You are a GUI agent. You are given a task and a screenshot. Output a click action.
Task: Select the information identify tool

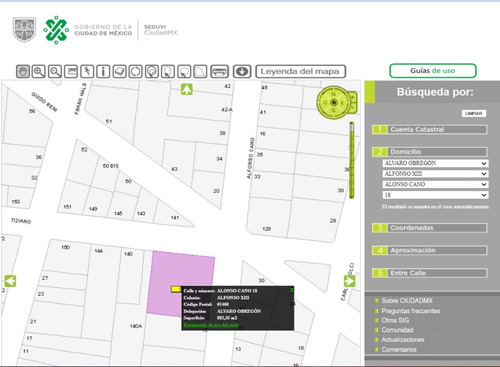click(x=103, y=71)
